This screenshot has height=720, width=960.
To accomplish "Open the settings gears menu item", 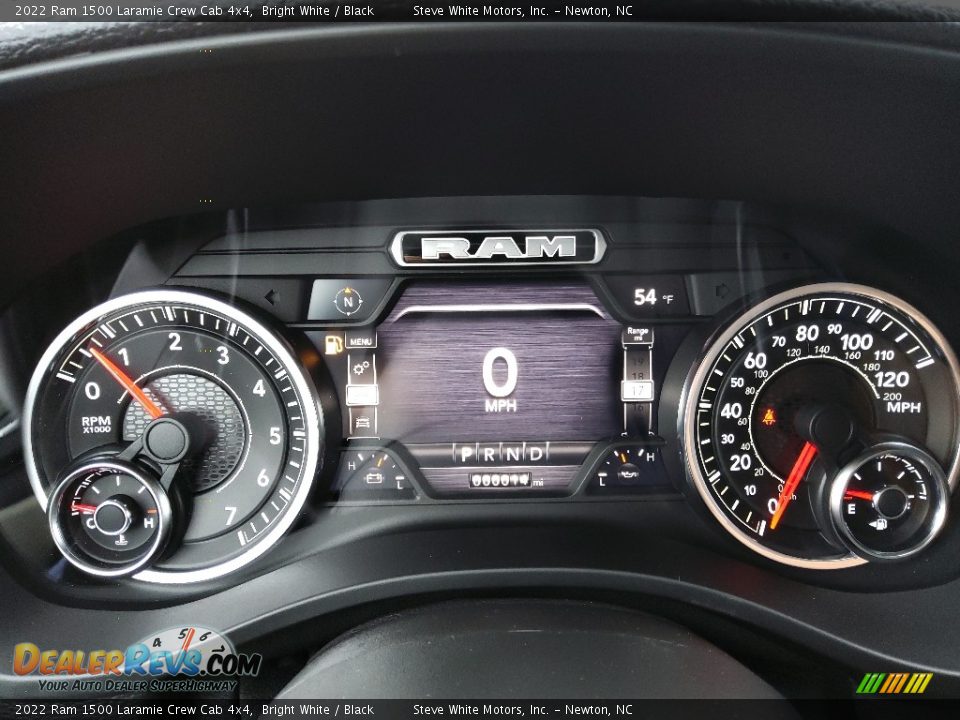I will (362, 368).
